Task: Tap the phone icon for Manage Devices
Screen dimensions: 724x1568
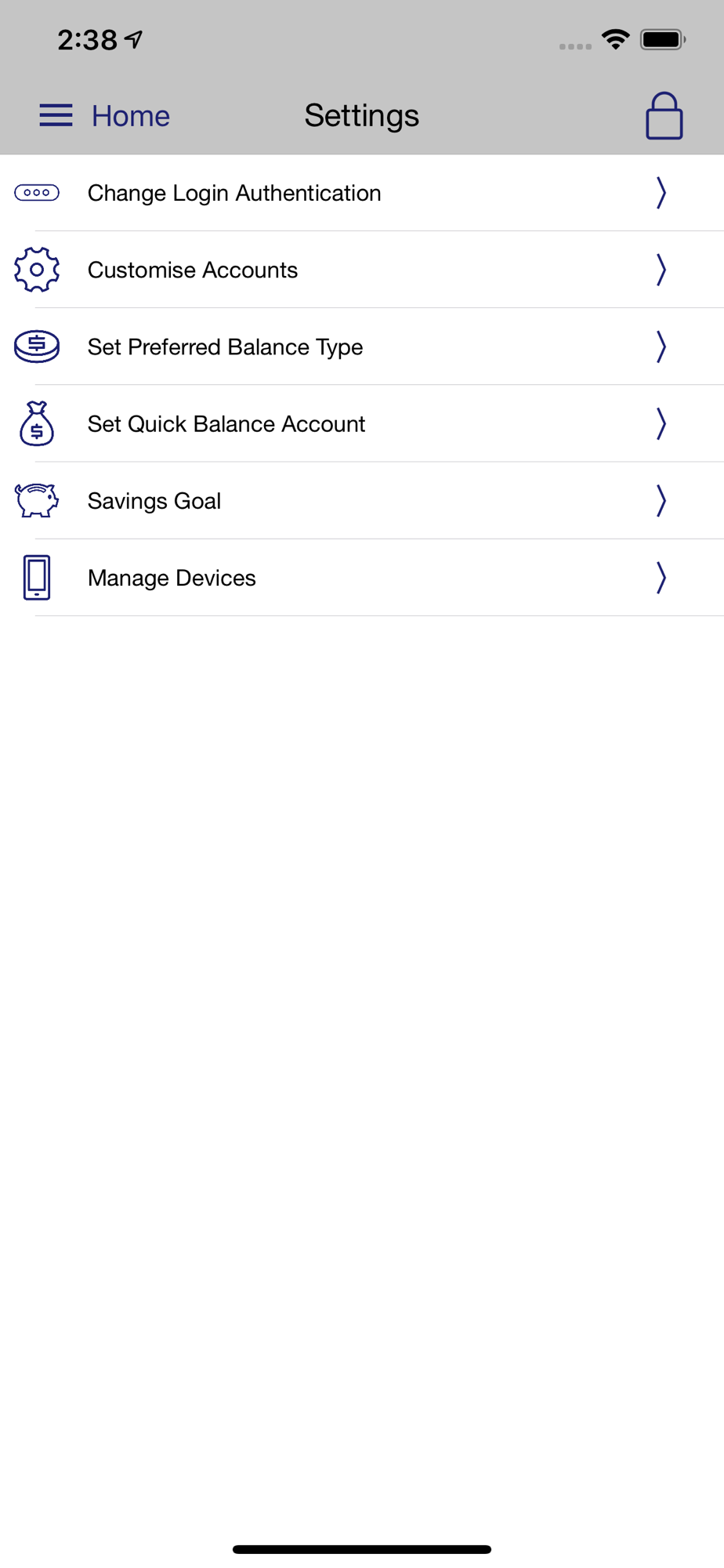Action: point(37,577)
